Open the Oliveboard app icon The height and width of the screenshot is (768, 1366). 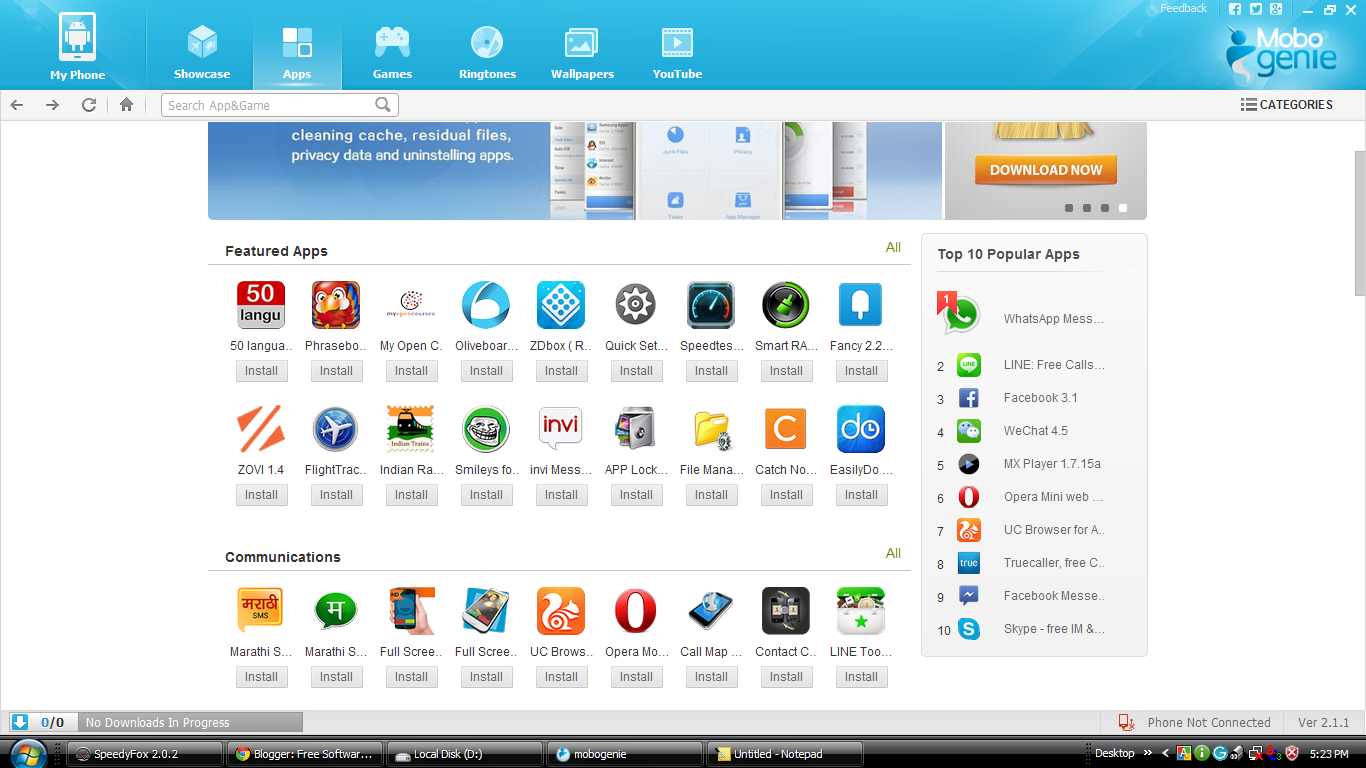pos(486,305)
